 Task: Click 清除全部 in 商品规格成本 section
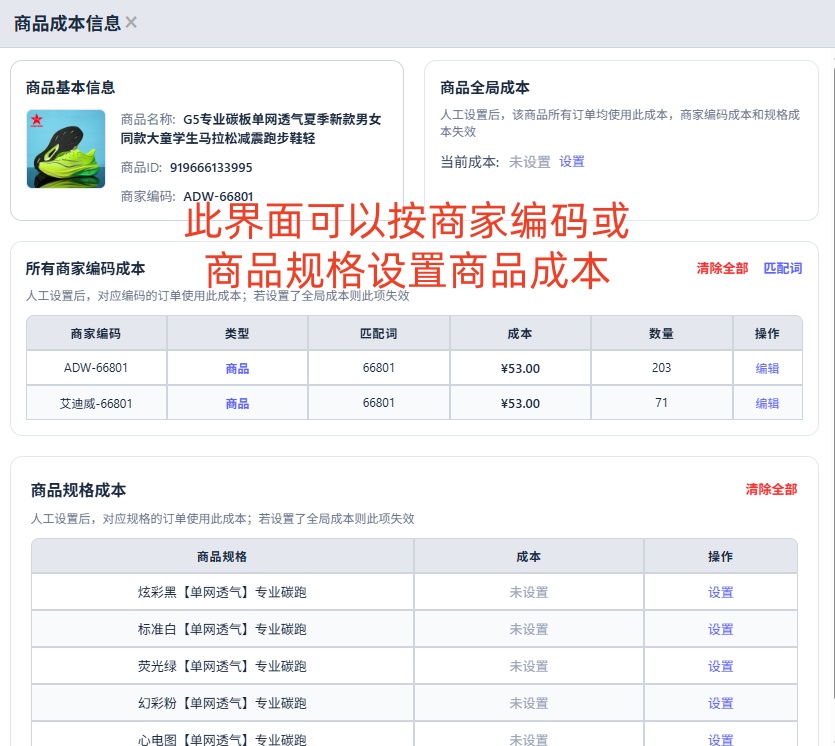pos(771,489)
